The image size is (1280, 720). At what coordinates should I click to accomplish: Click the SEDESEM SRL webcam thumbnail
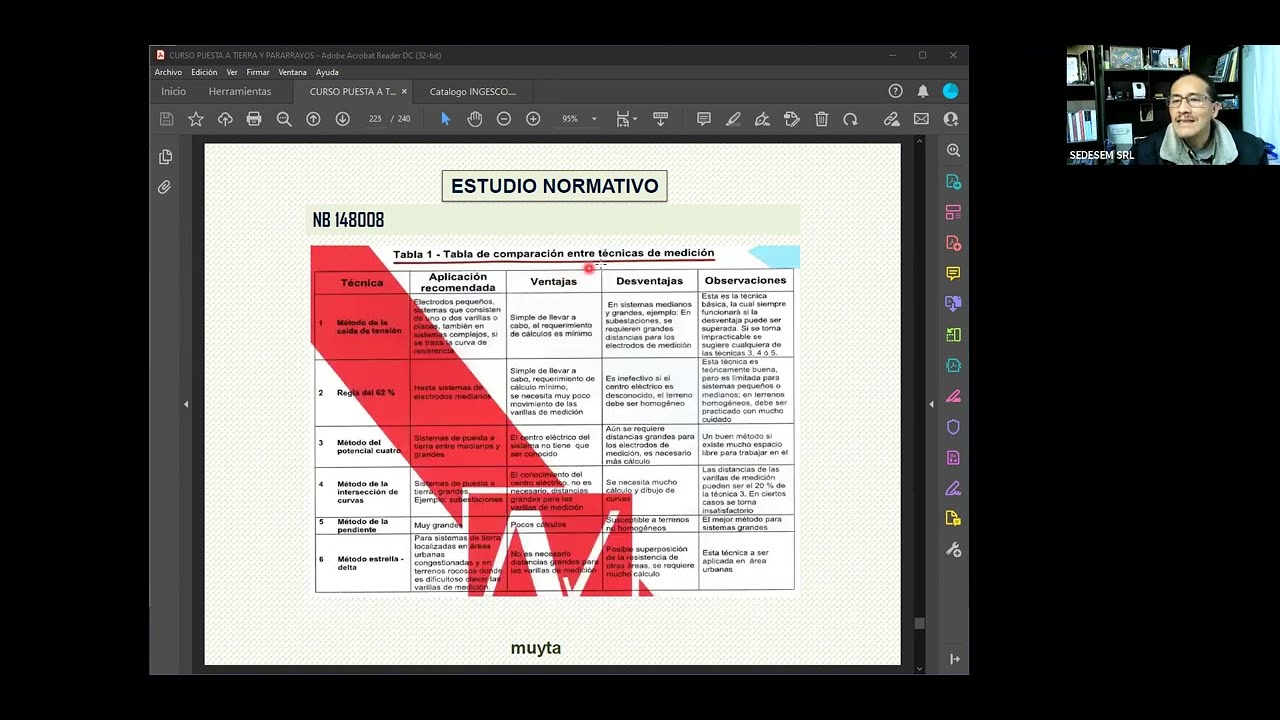coord(1173,105)
